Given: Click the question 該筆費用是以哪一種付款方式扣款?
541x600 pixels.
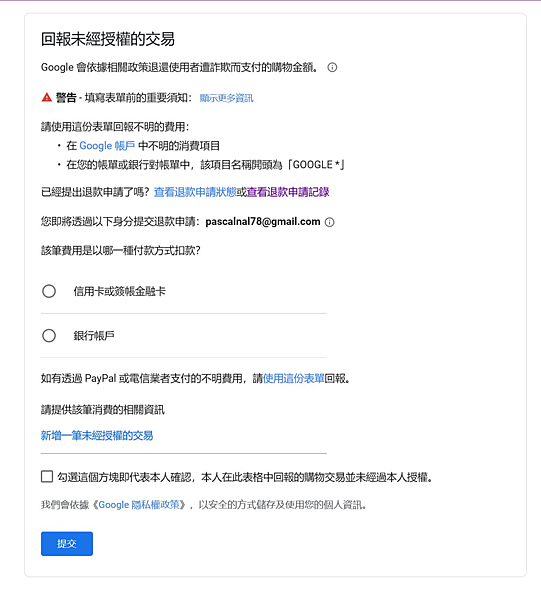Looking at the screenshot, I should pyautogui.click(x=121, y=251).
